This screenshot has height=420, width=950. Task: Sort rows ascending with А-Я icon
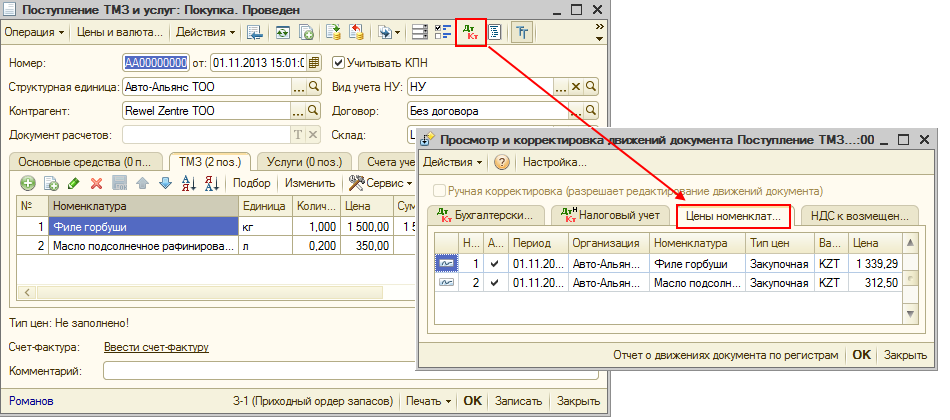point(188,183)
